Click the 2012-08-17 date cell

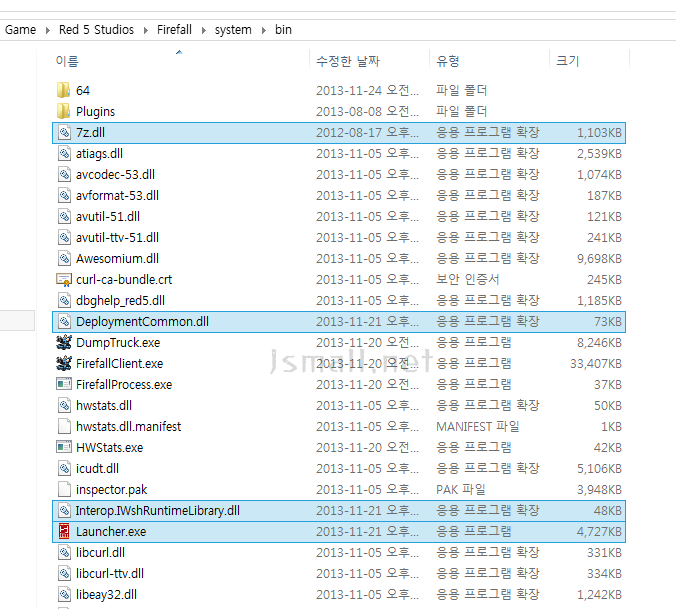(x=367, y=132)
